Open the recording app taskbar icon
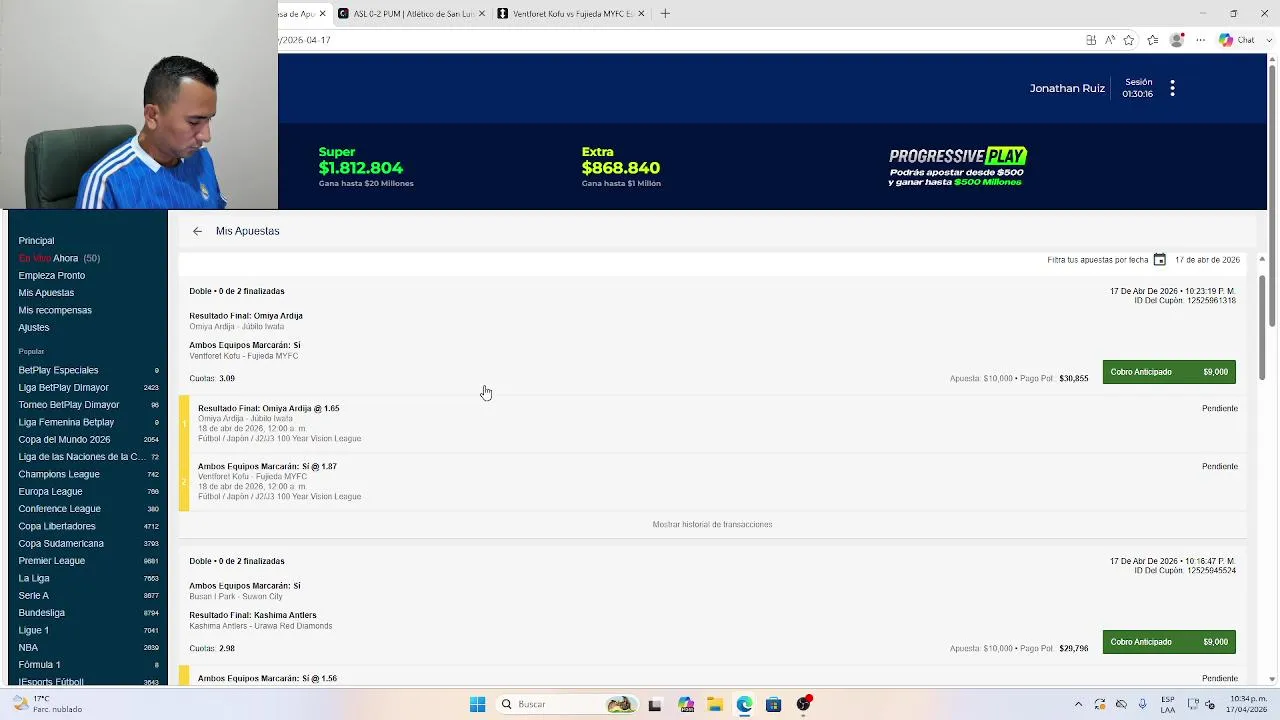The height and width of the screenshot is (720, 1280). pos(803,704)
